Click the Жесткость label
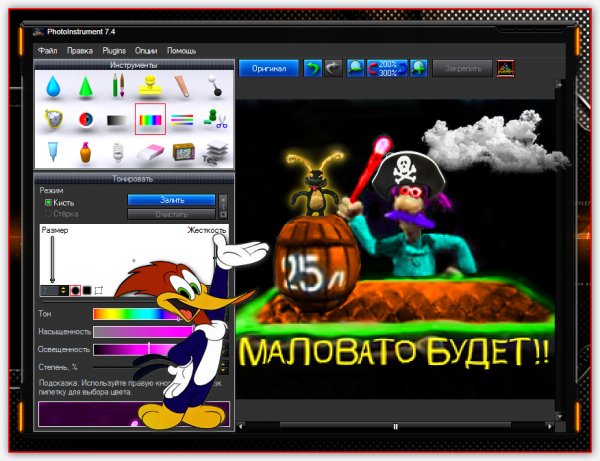Screen dimensions: 600x461 click(x=207, y=230)
